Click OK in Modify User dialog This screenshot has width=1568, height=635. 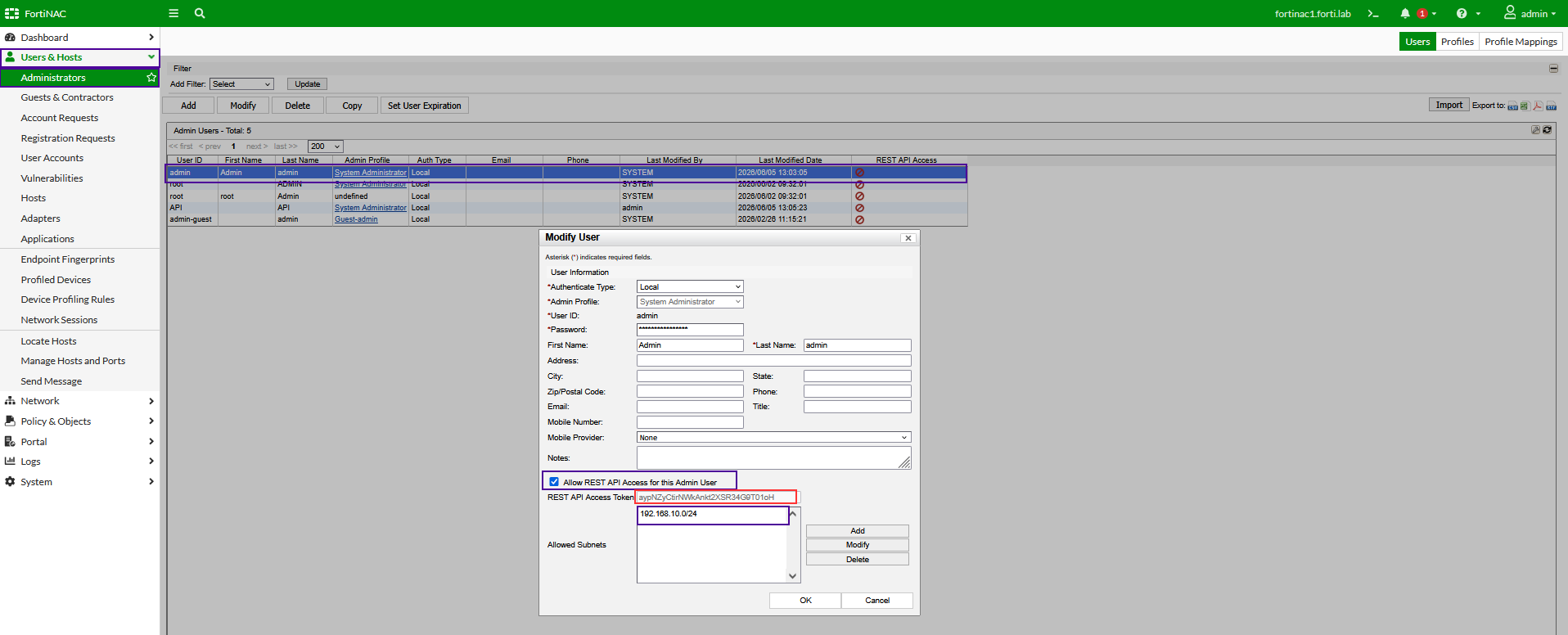tap(805, 601)
